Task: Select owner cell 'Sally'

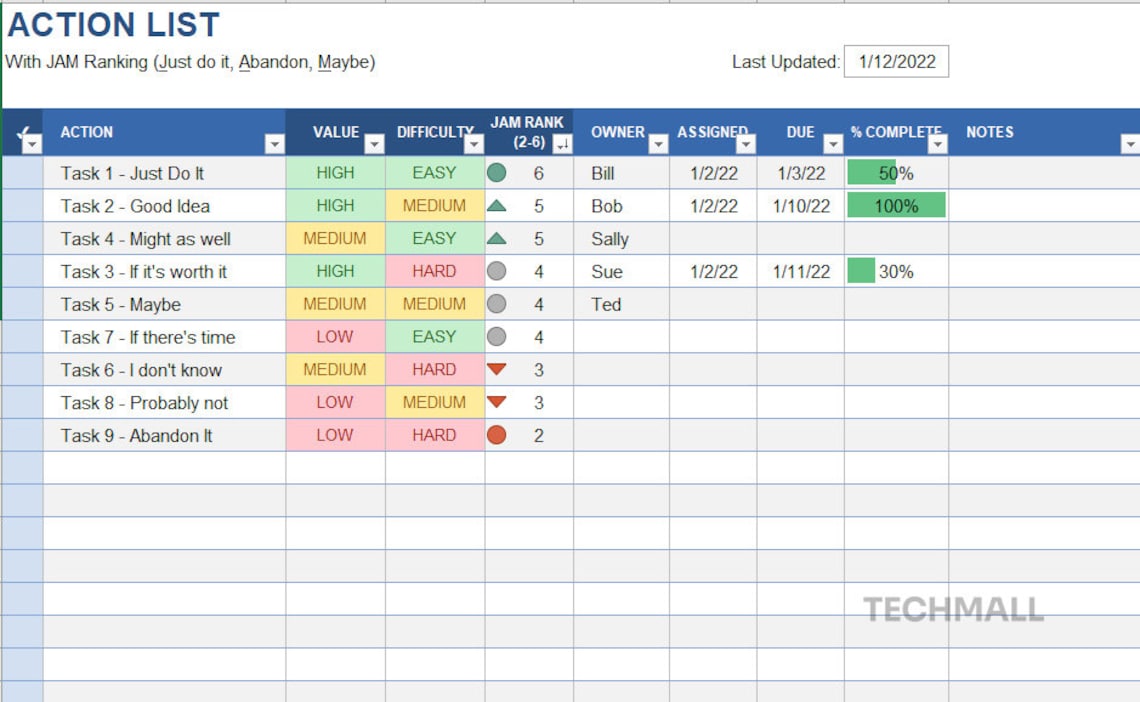Action: coord(621,238)
